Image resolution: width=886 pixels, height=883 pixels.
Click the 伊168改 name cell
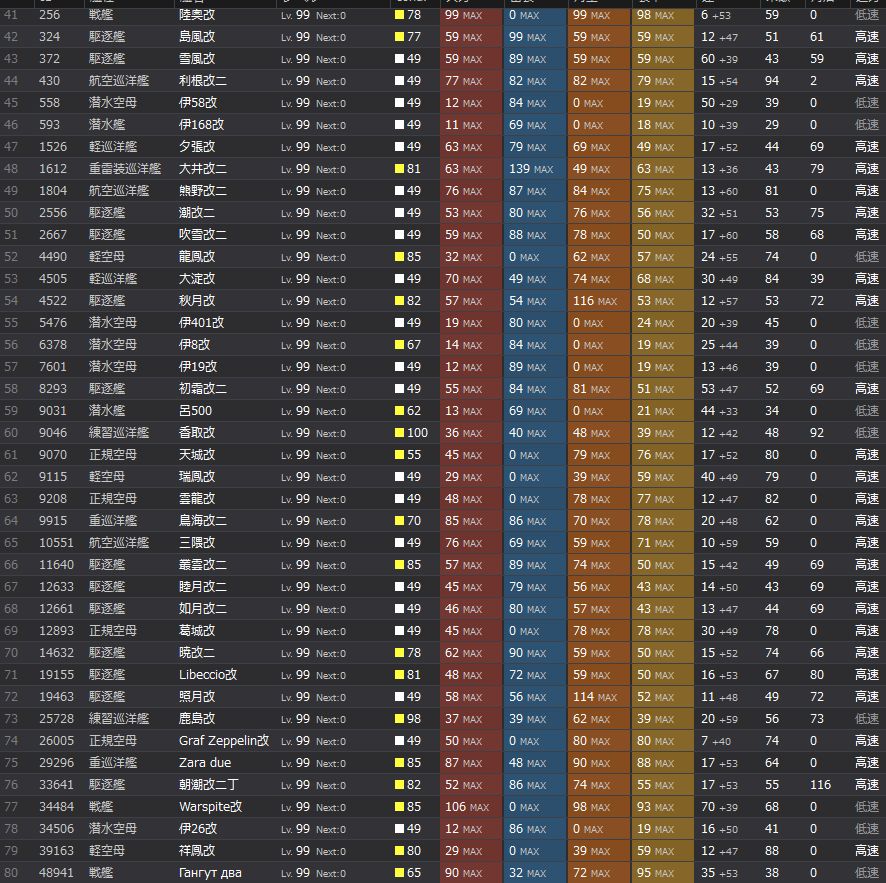coord(201,125)
